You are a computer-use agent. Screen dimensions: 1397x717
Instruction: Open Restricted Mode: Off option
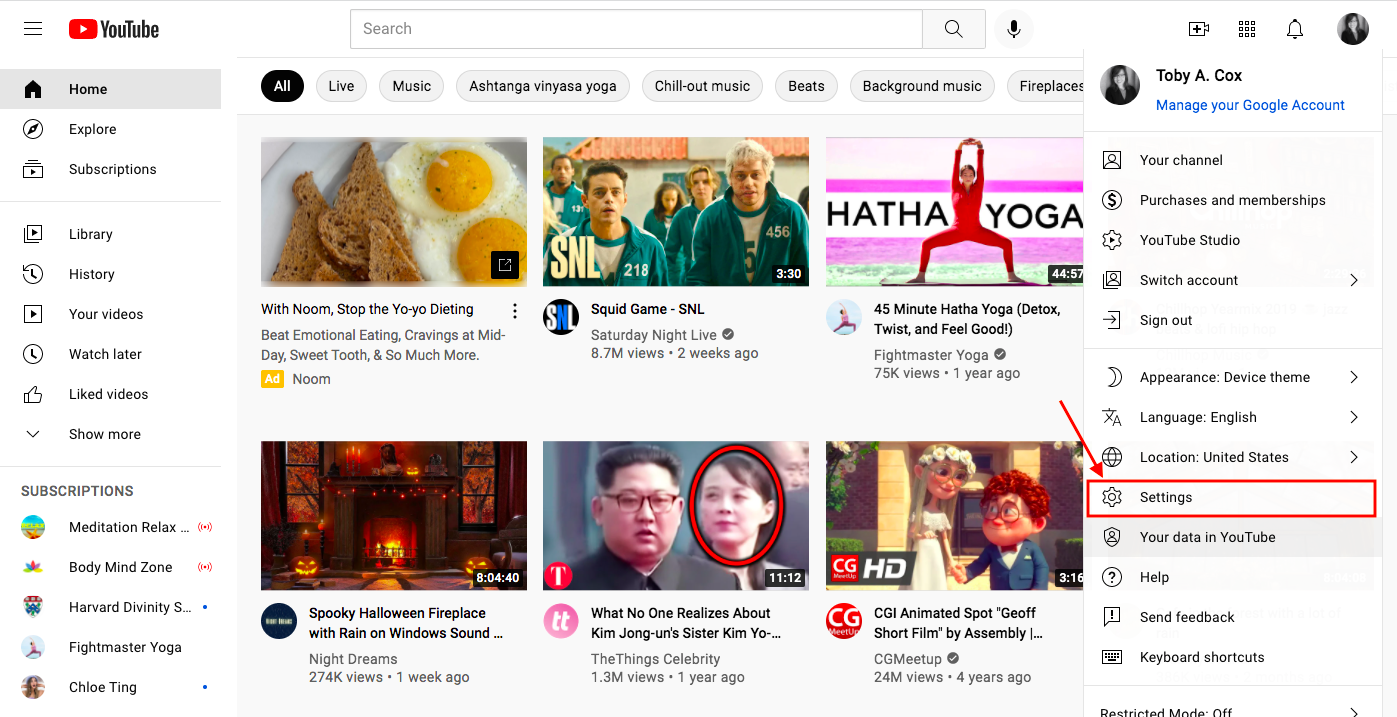click(1231, 711)
